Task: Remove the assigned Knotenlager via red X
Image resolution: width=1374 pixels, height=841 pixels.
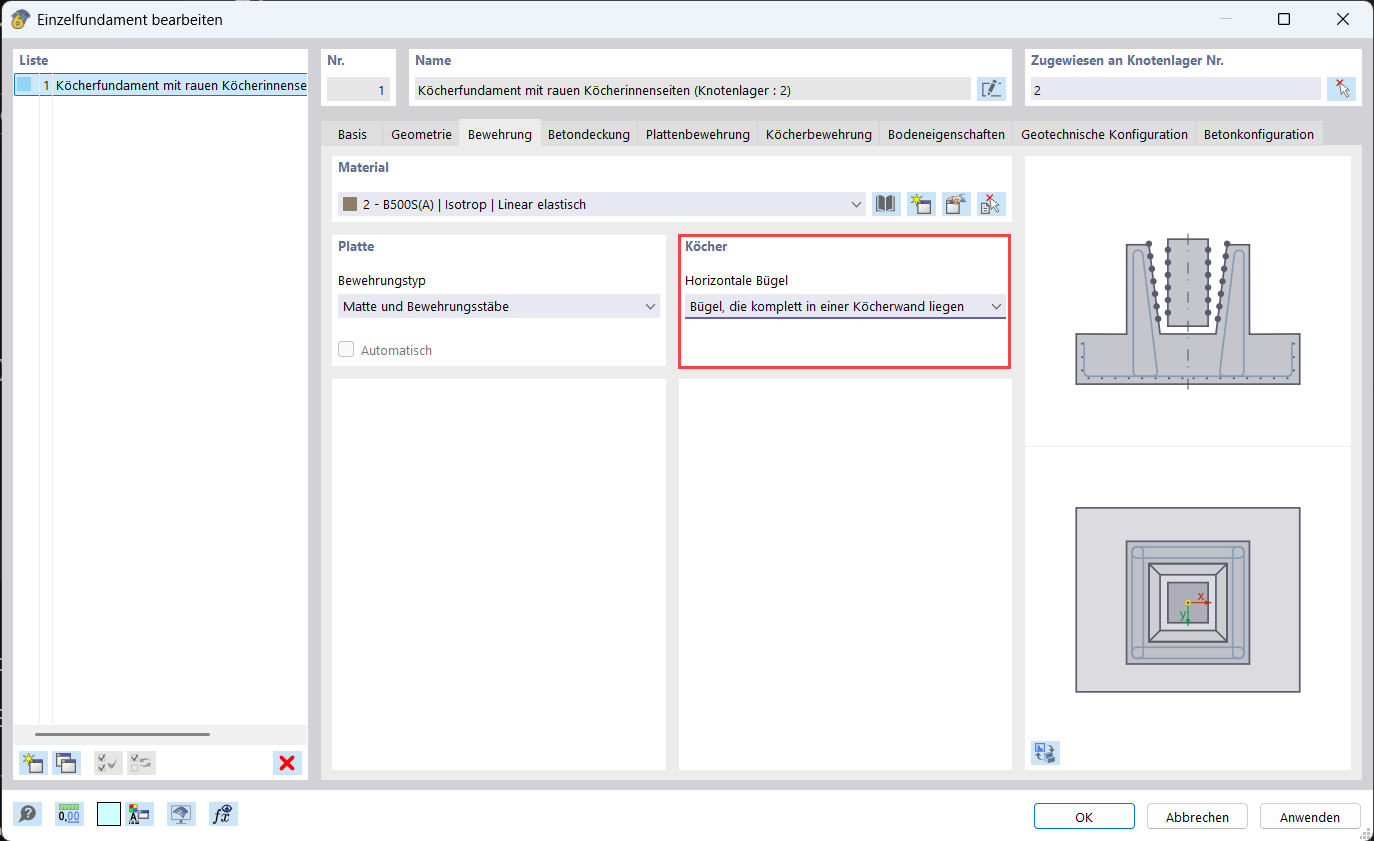Action: coord(1342,88)
